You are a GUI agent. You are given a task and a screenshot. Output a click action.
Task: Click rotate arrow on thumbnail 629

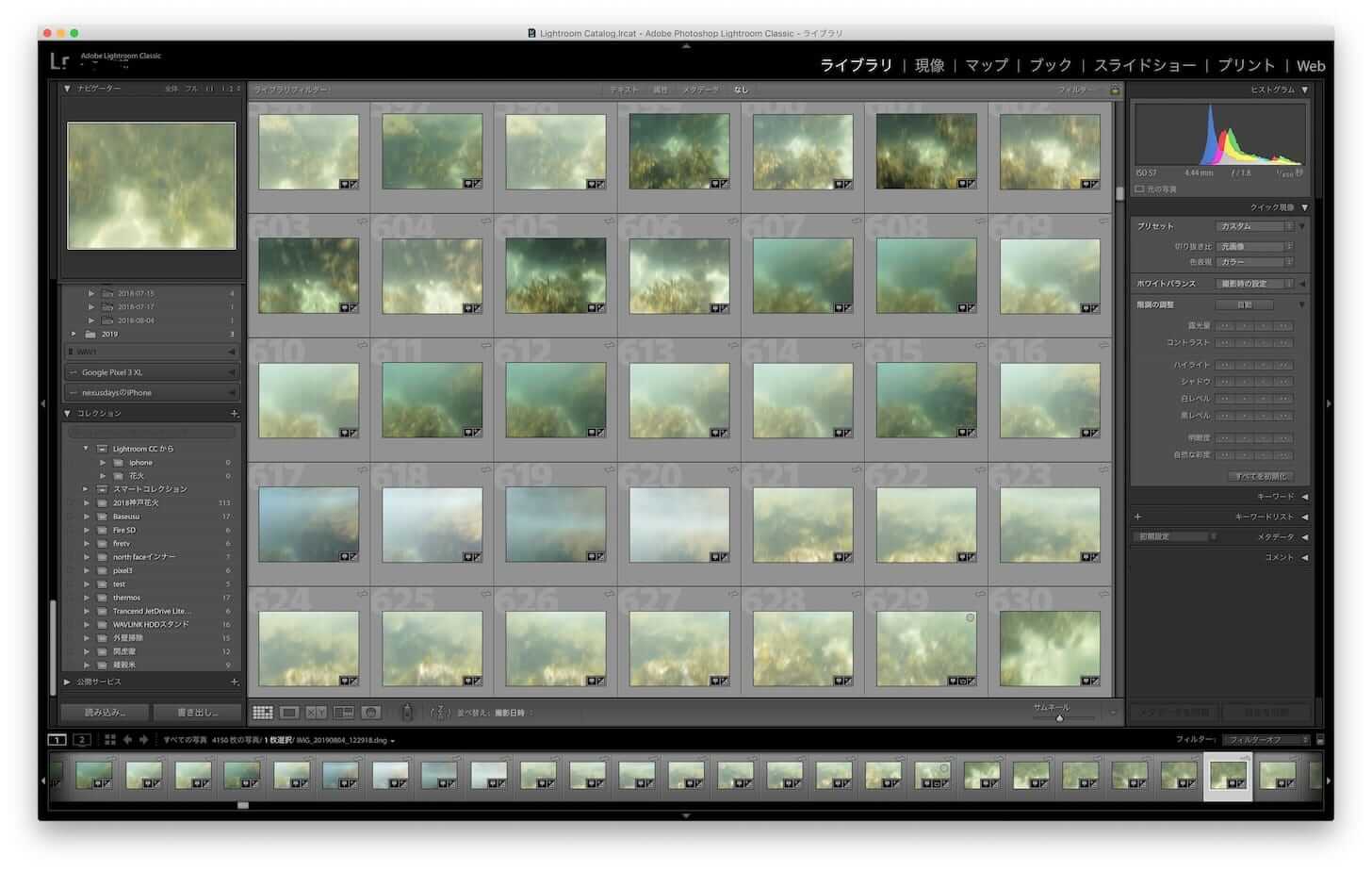[x=980, y=595]
